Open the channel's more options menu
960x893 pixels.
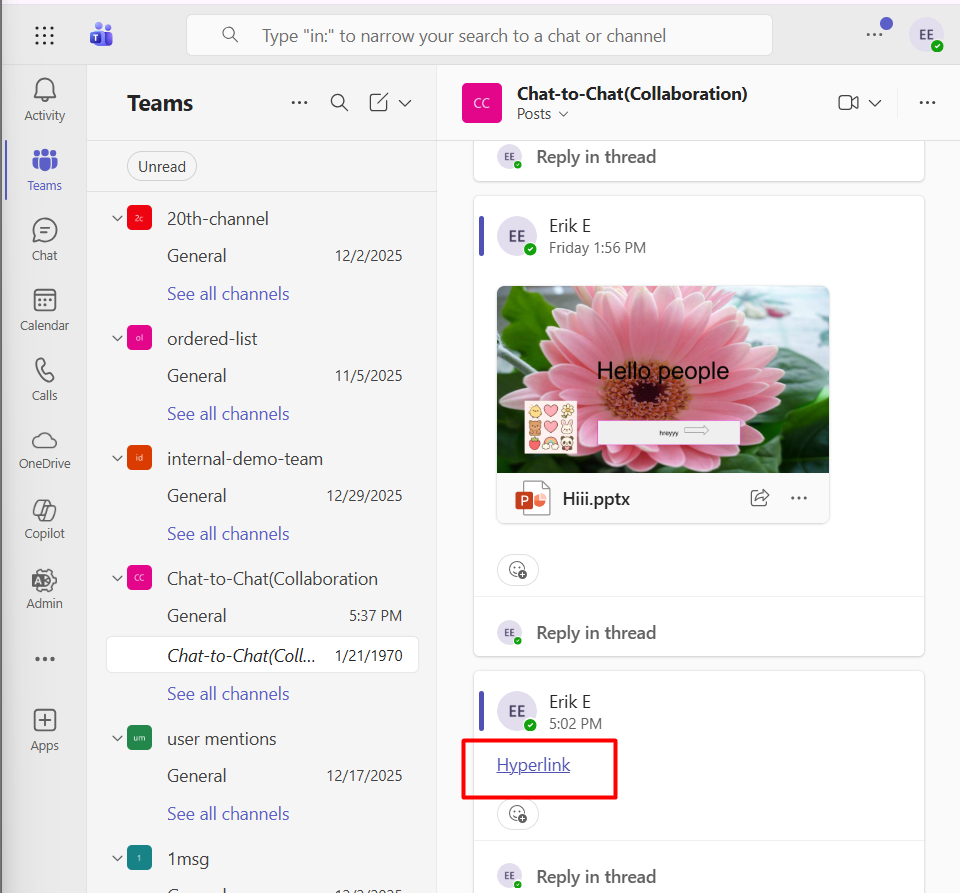pyautogui.click(x=927, y=102)
